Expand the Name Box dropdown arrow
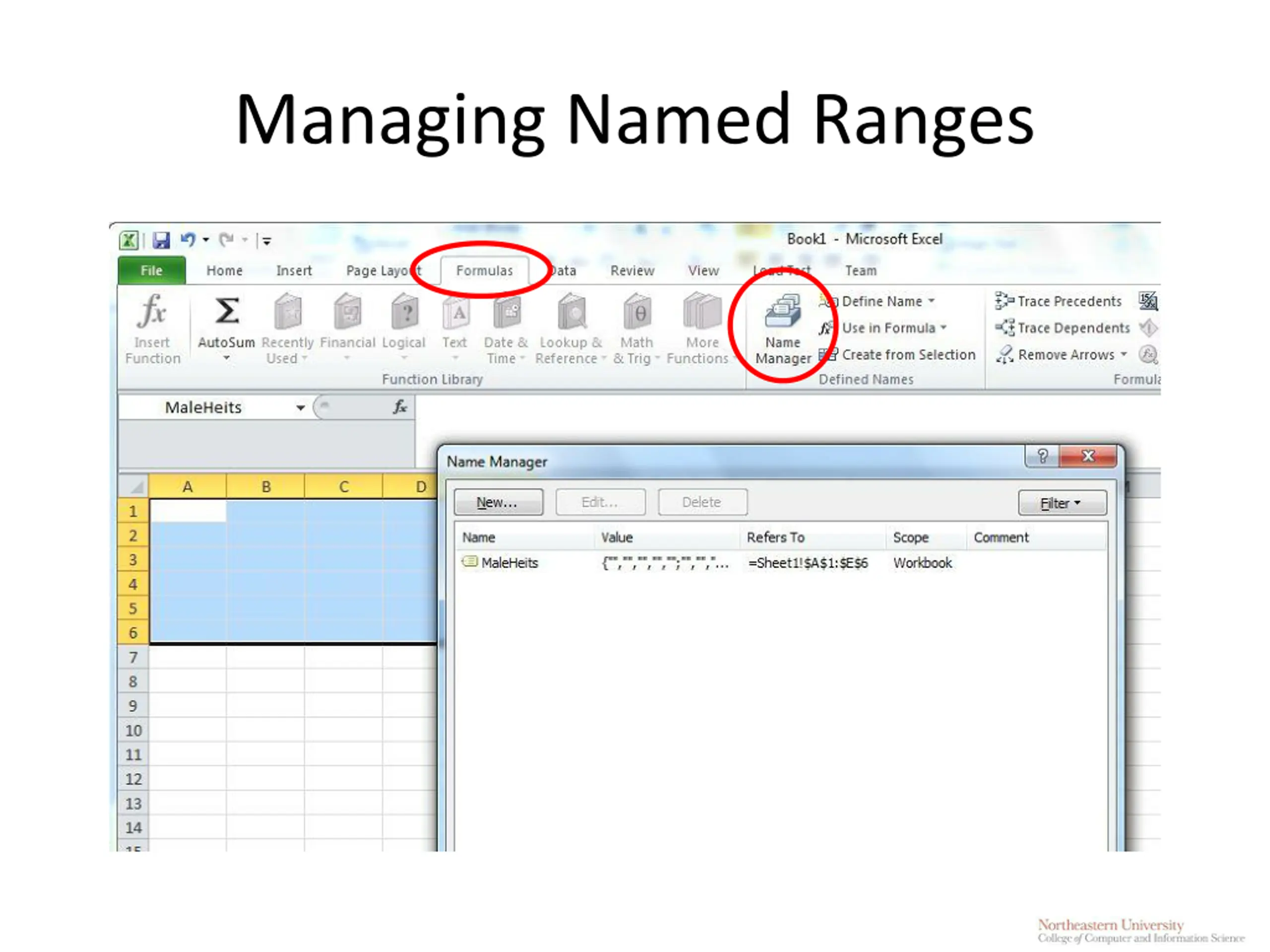Viewport: 1270px width, 952px height. (300, 408)
